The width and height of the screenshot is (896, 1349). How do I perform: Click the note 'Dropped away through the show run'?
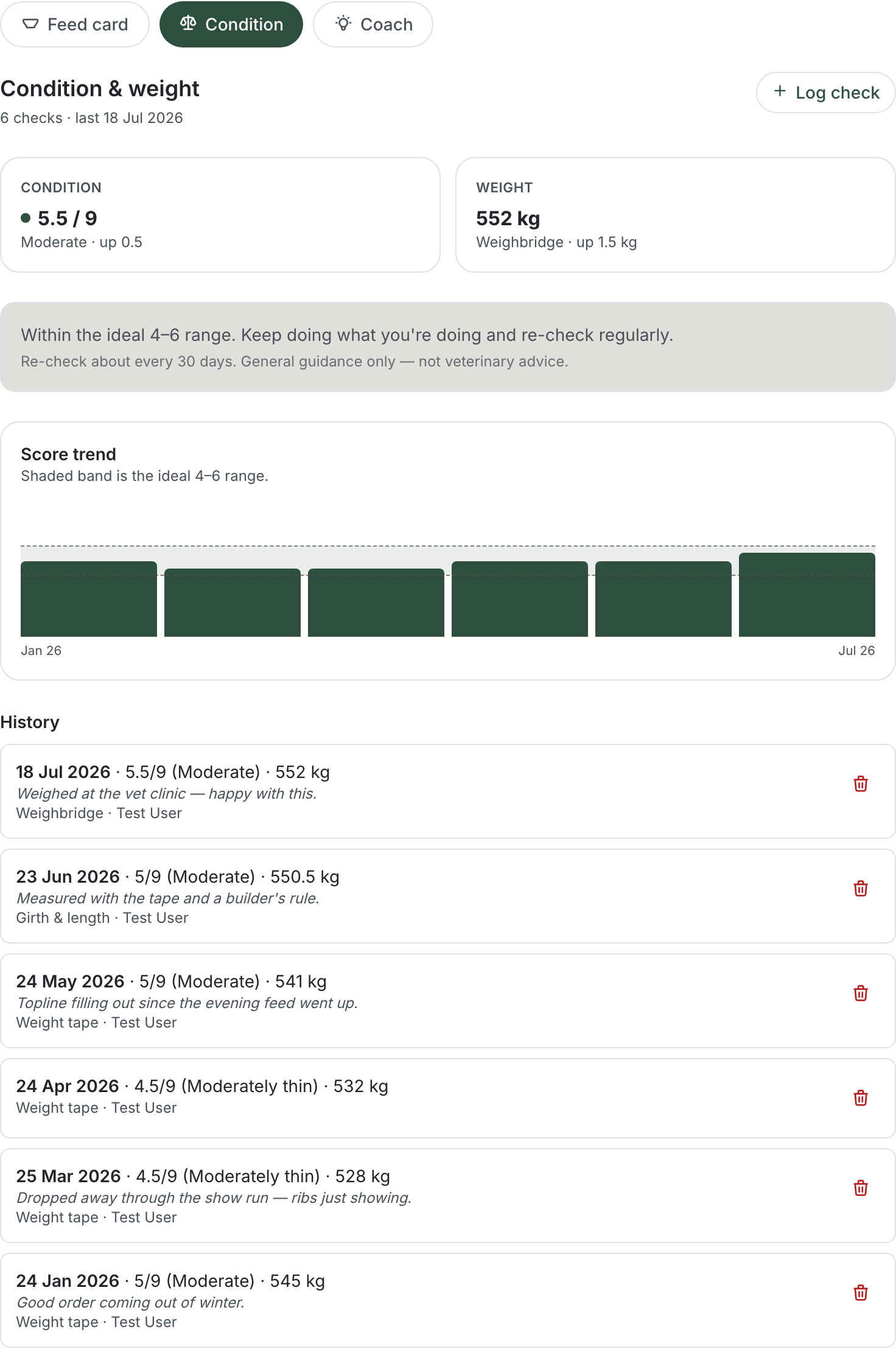pyautogui.click(x=214, y=1198)
